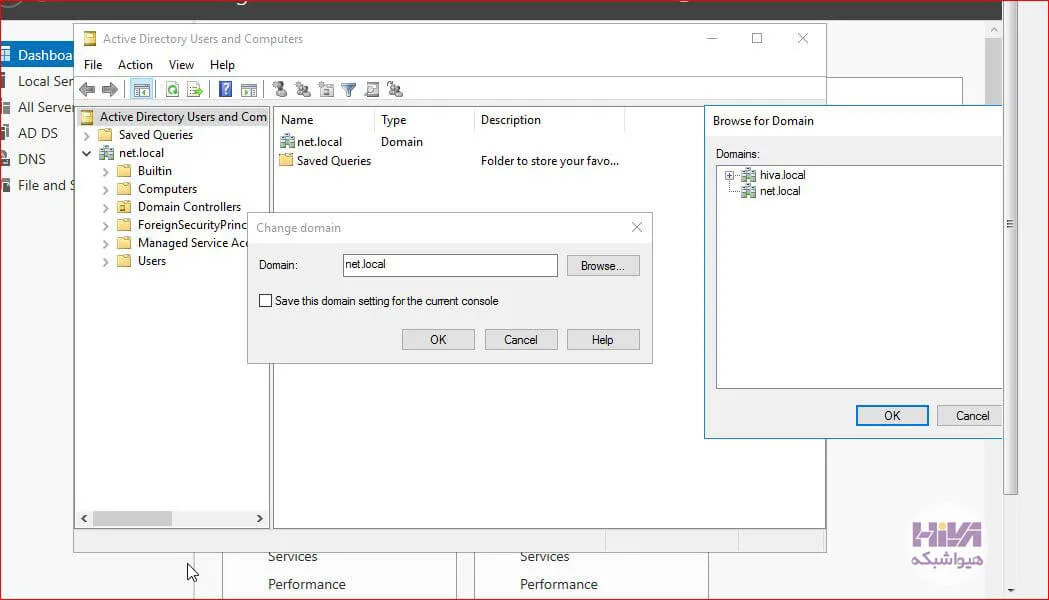Expand the Saved Queries tree node
This screenshot has height=600, width=1049.
click(x=86, y=135)
